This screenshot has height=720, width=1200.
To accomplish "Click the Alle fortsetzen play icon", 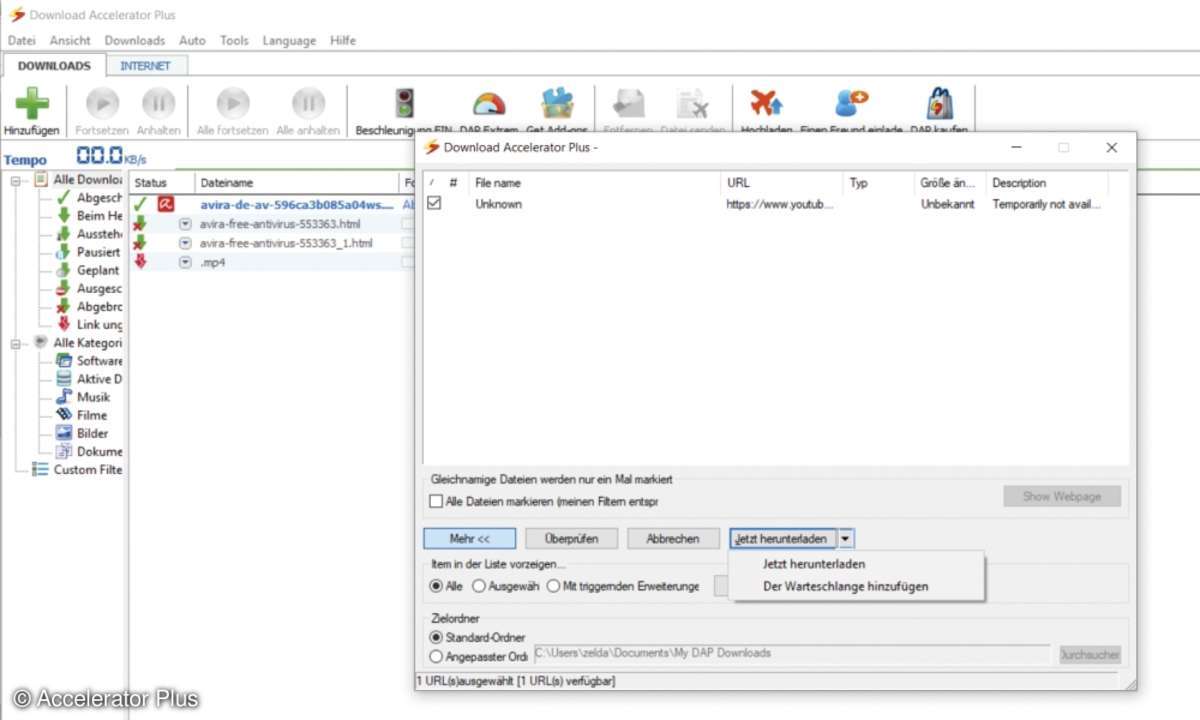I will tap(233, 103).
